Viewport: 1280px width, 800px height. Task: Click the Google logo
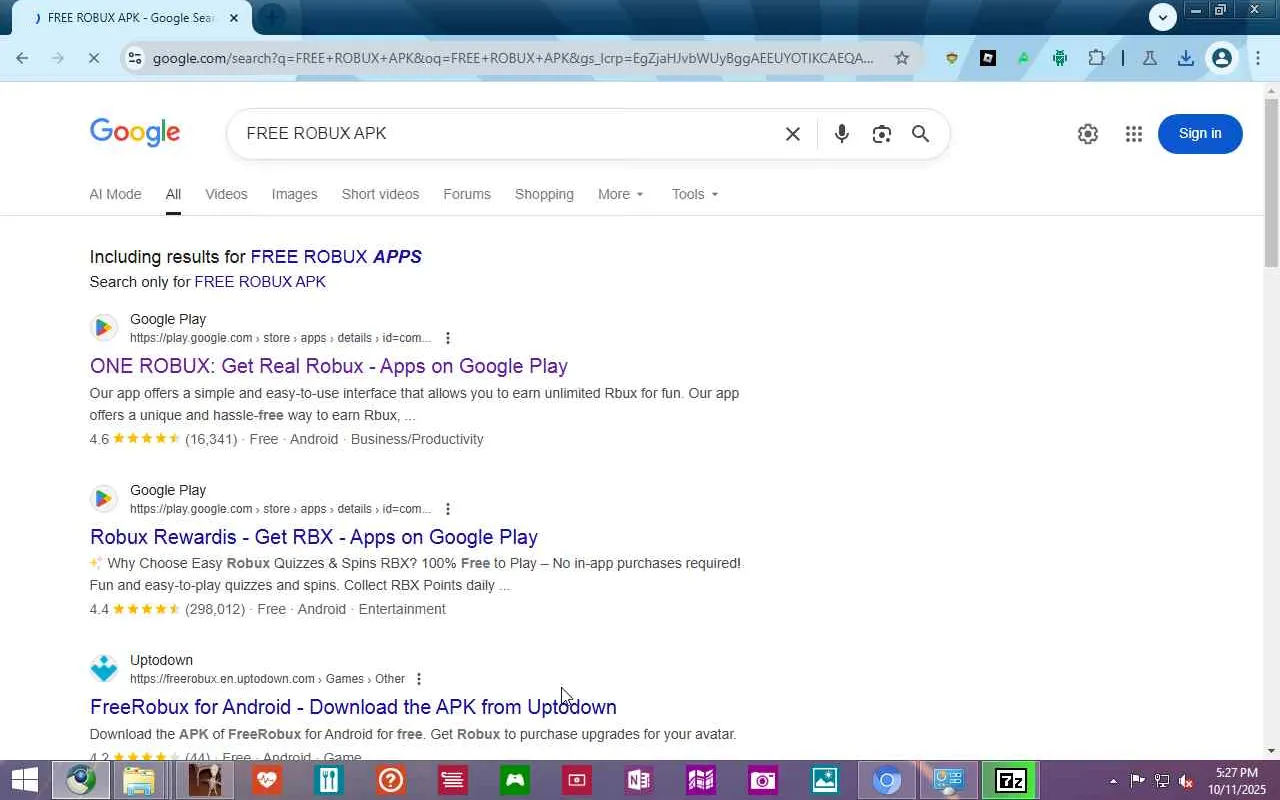pos(135,133)
